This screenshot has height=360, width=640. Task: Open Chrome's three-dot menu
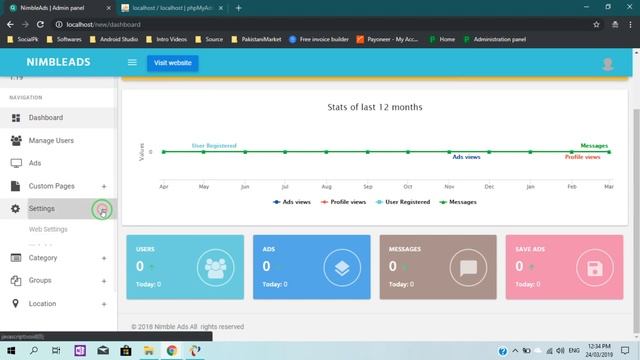[x=630, y=24]
